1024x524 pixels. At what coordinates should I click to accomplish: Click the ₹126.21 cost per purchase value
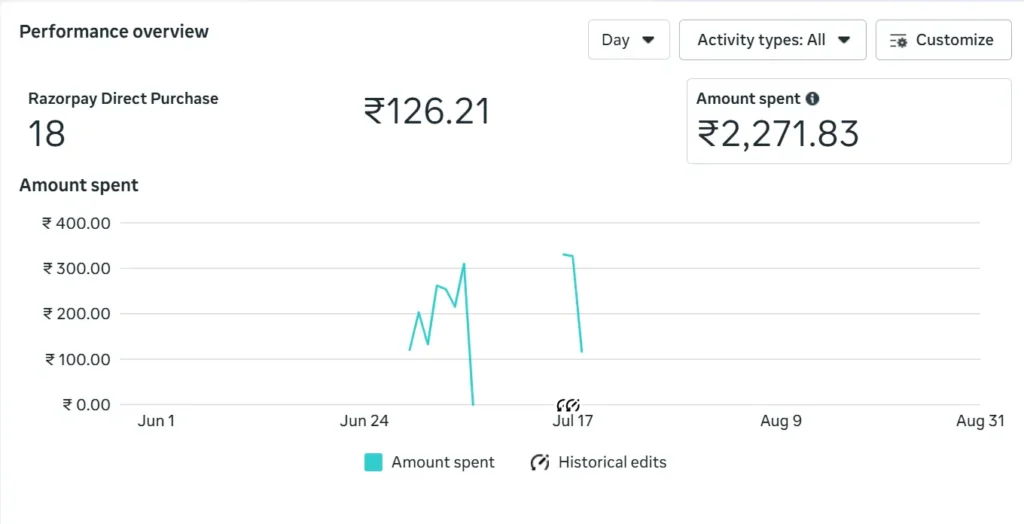point(427,111)
